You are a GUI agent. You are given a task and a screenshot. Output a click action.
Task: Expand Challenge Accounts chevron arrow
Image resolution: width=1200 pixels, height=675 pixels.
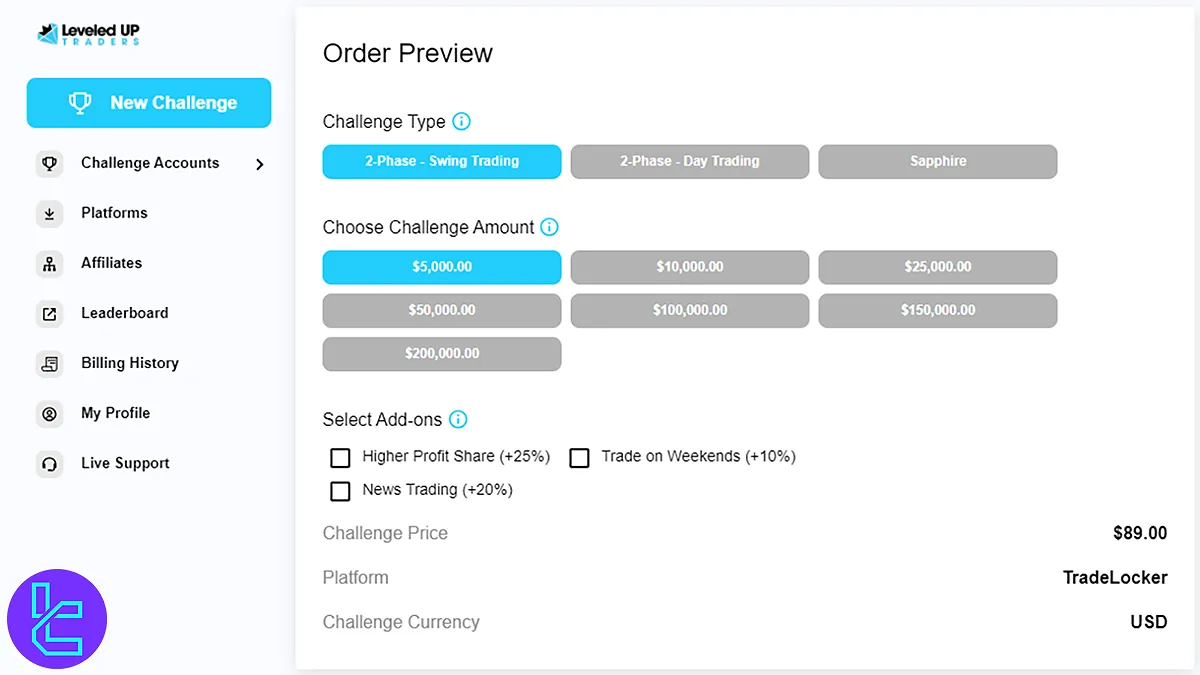(260, 164)
